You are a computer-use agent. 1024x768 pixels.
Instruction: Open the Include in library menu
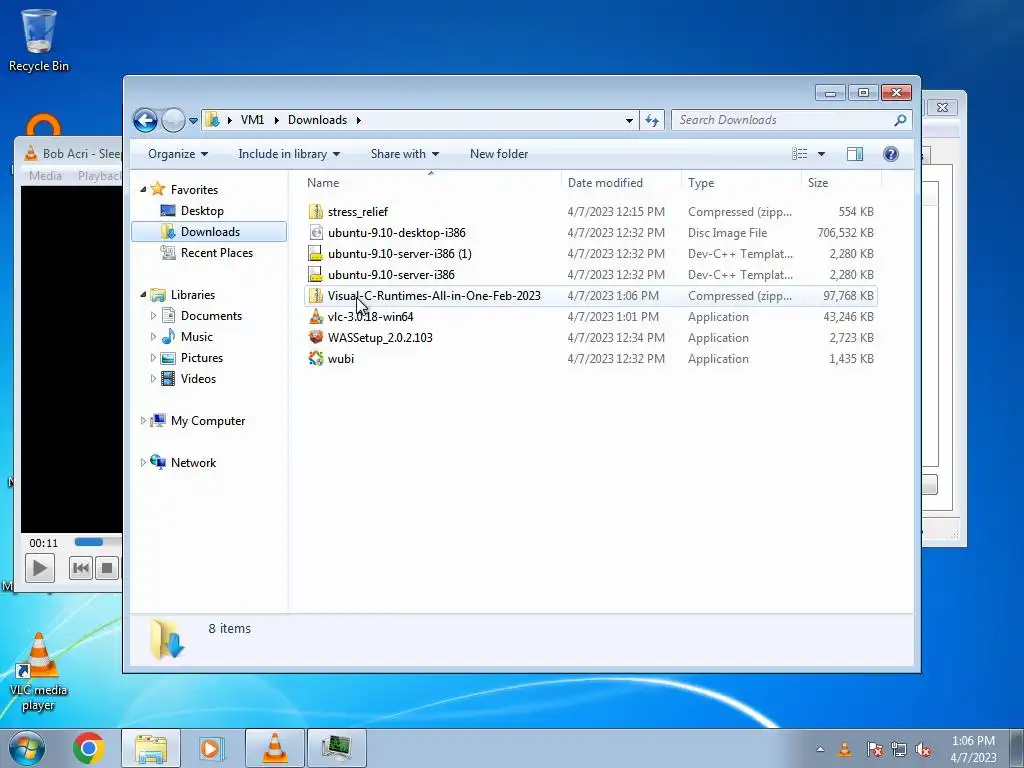coord(289,154)
